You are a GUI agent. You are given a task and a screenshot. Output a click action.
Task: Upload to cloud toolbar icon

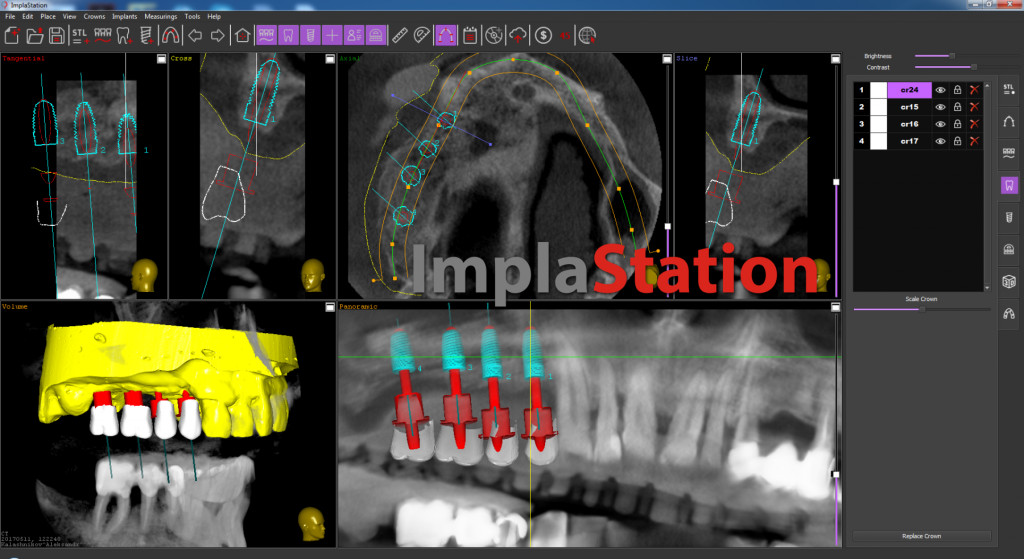(518, 35)
